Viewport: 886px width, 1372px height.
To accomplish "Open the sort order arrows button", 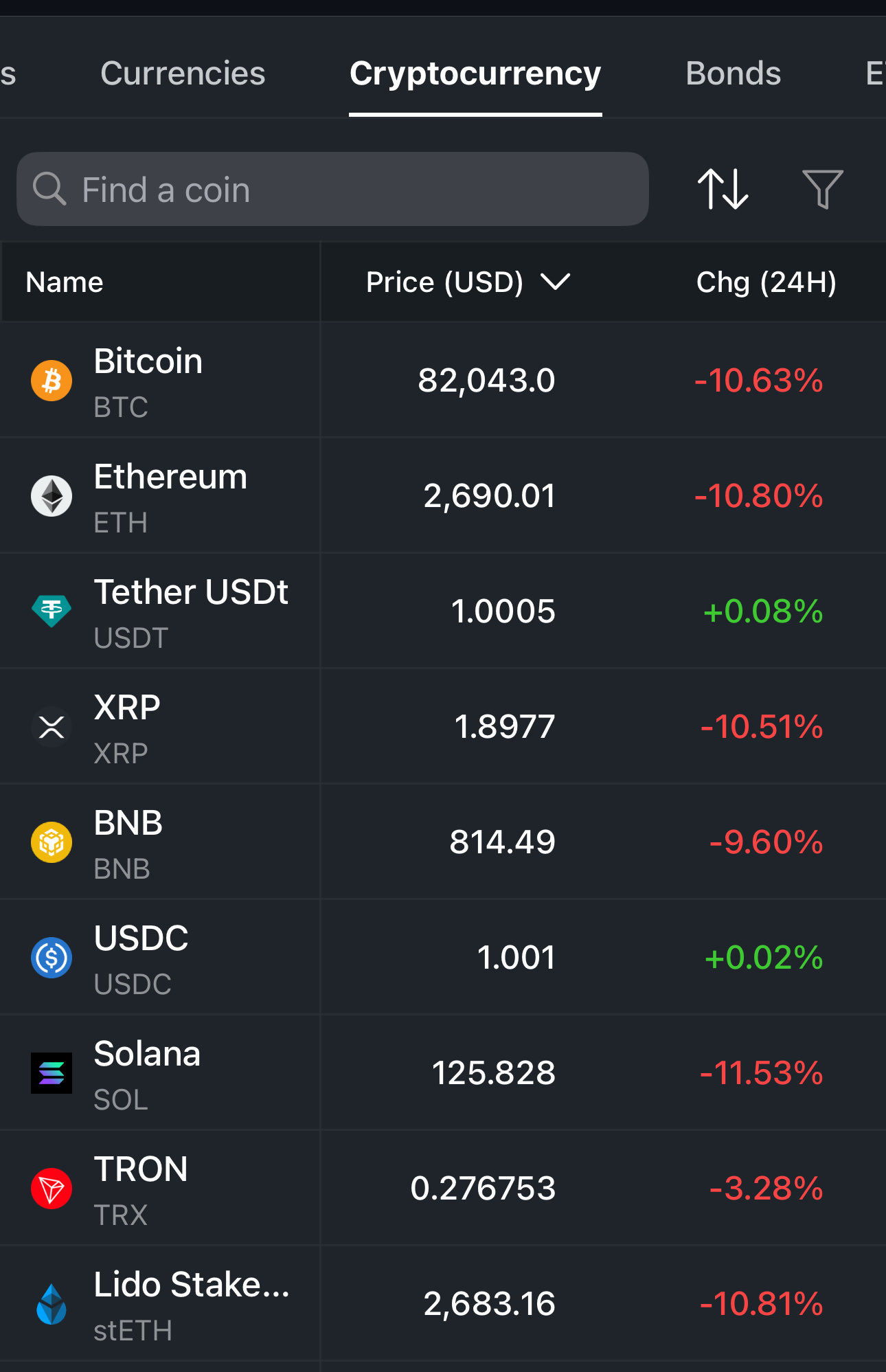I will pos(723,189).
